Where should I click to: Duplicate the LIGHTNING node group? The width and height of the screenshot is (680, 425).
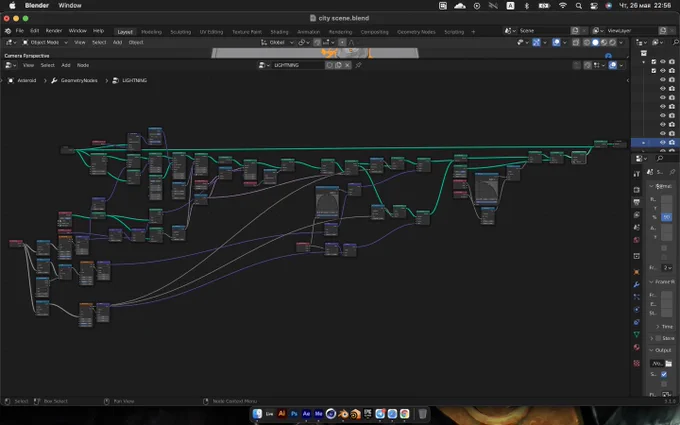coord(338,65)
